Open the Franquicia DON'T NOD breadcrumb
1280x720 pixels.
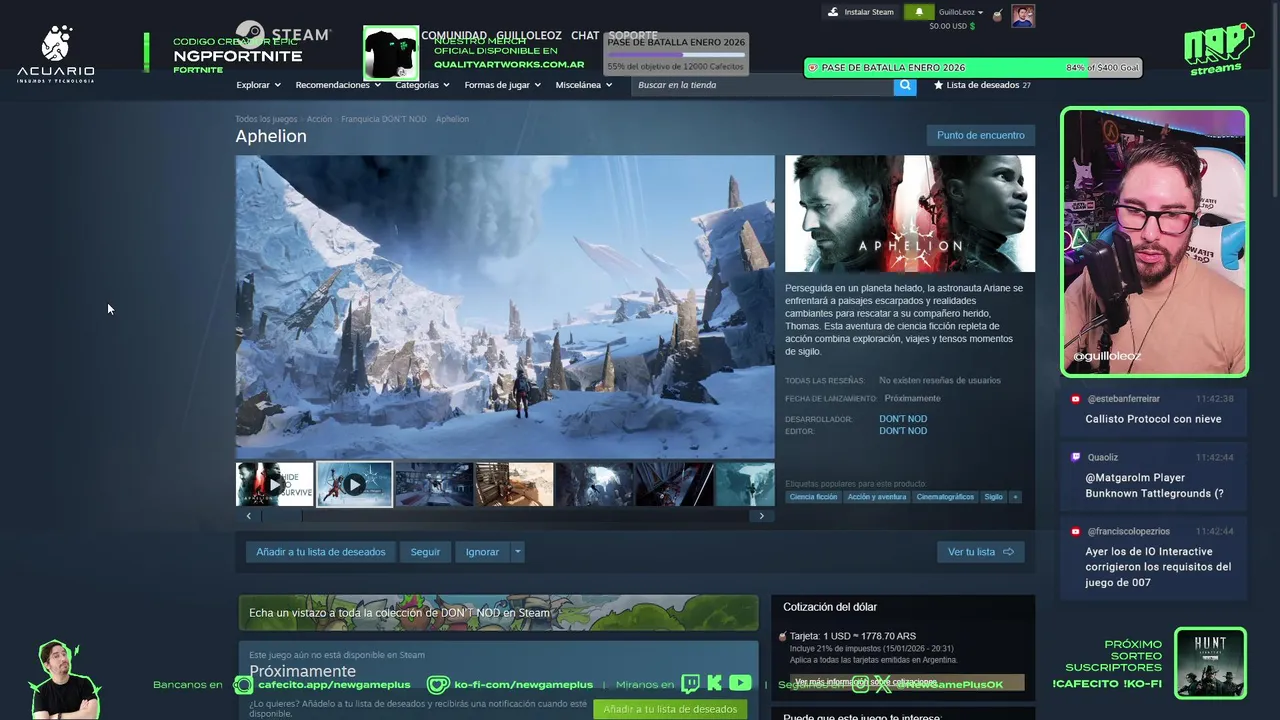pos(383,119)
